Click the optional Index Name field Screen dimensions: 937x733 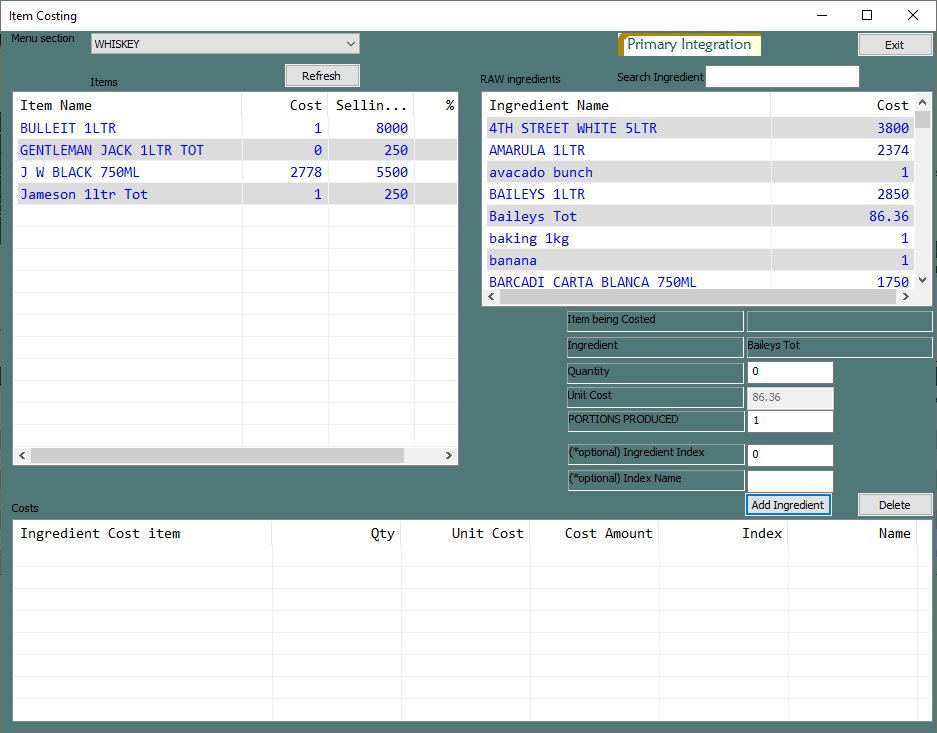(790, 481)
